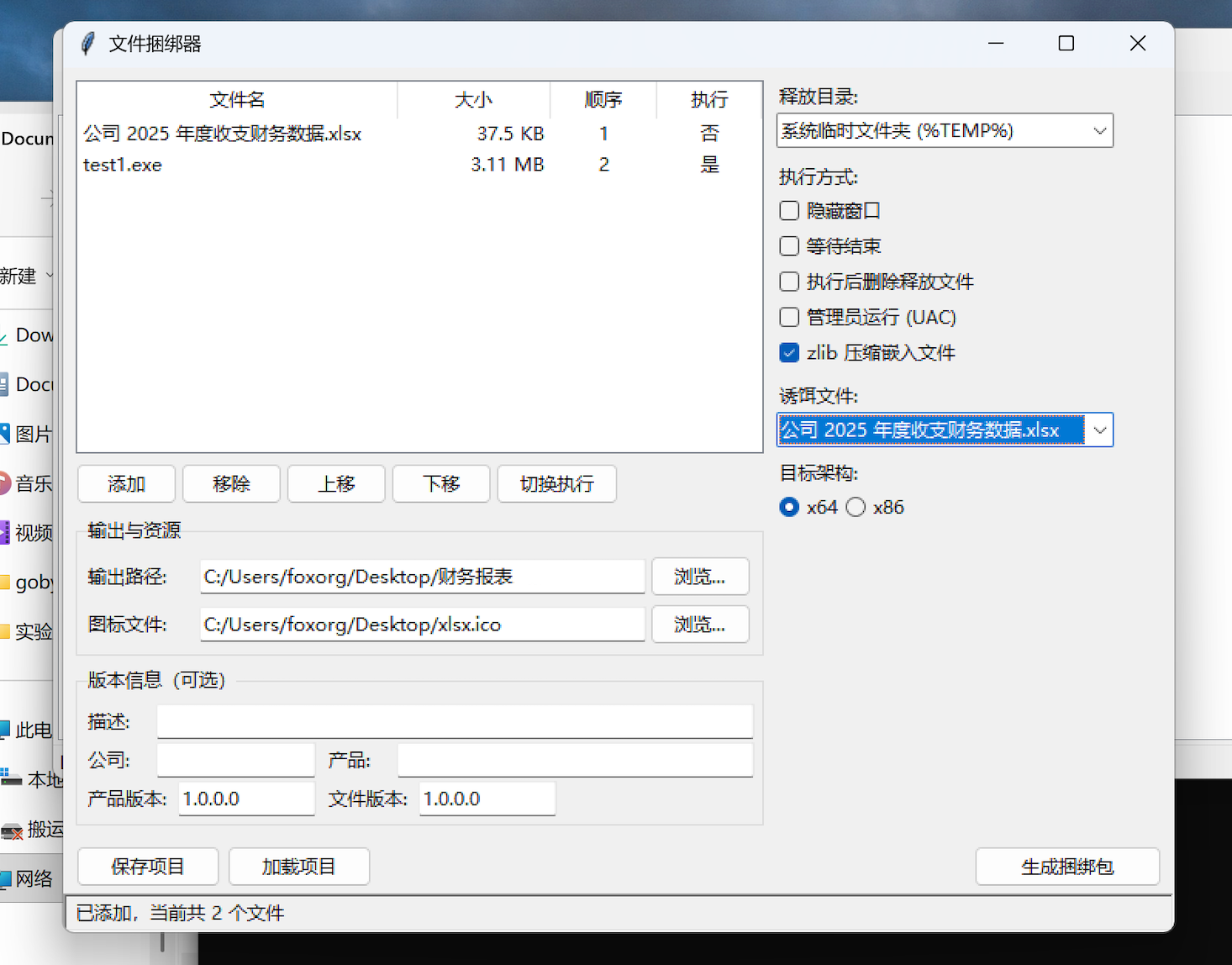Click the 产品版本 field showing 1.0.0.0
1232x965 pixels.
(246, 799)
